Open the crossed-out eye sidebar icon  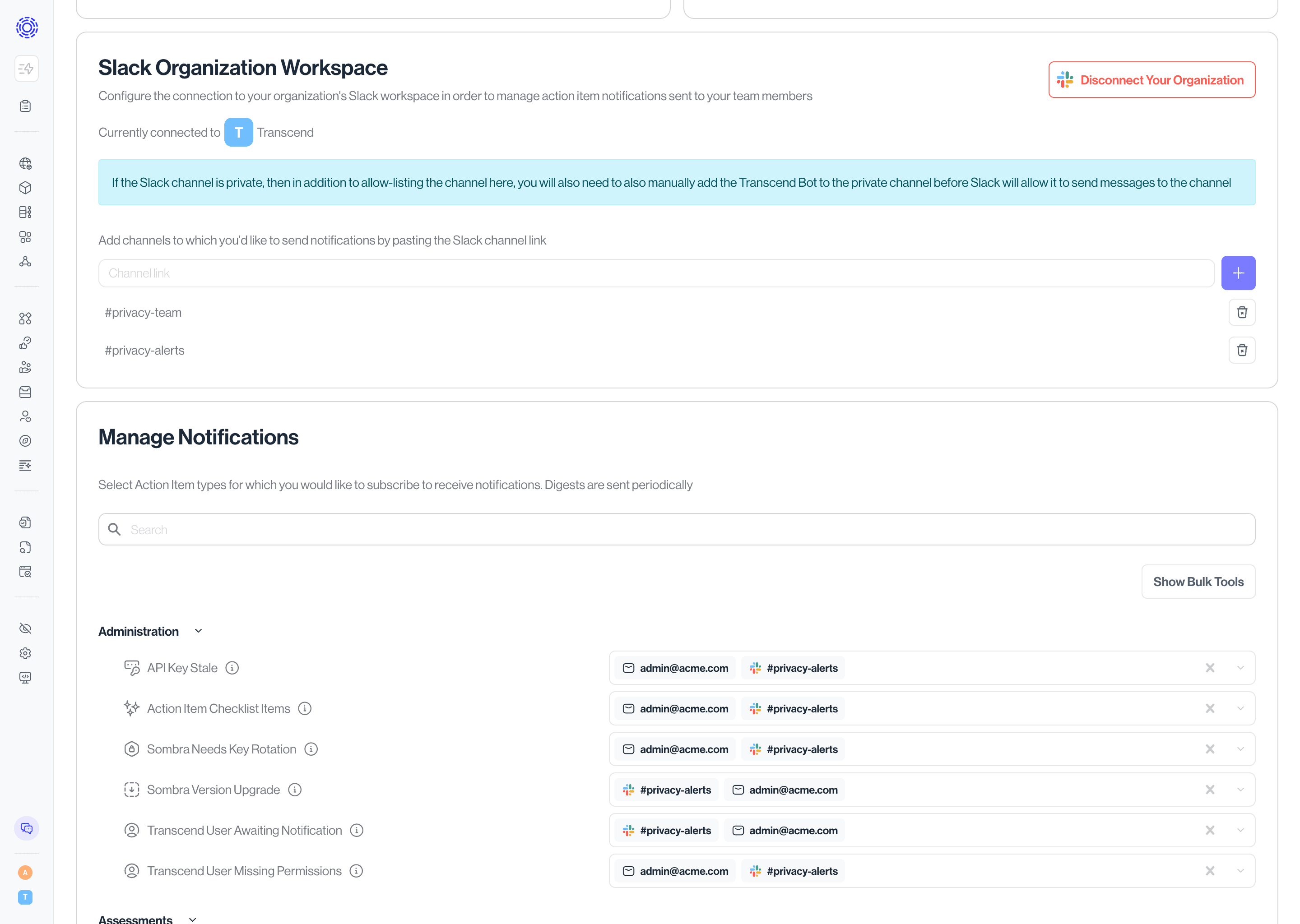pyautogui.click(x=26, y=628)
